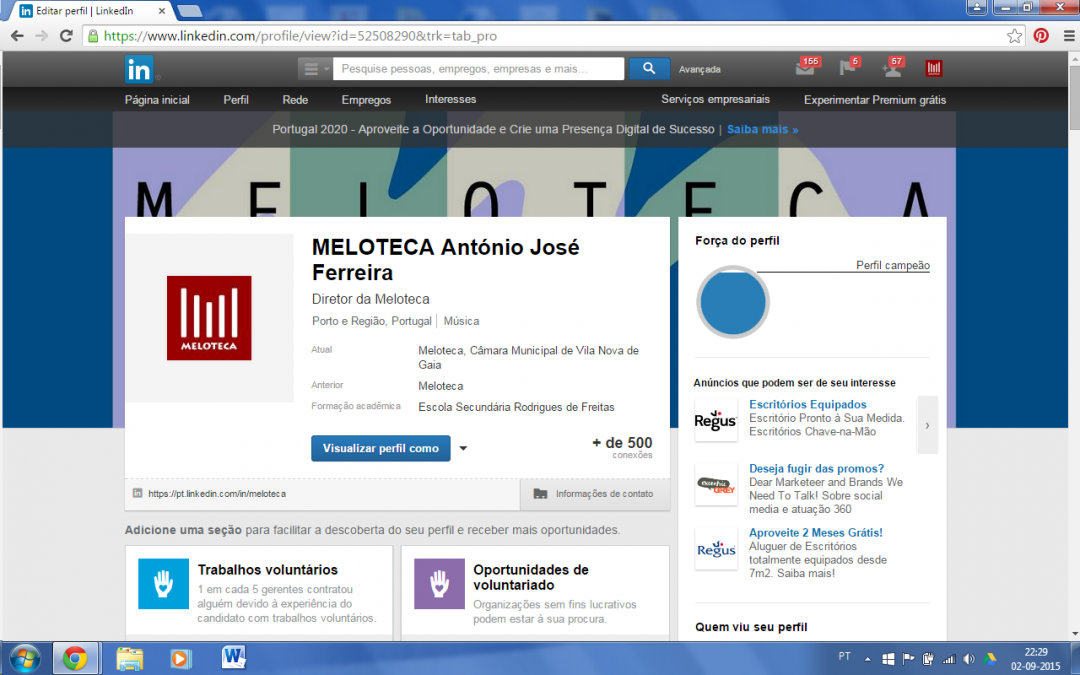
Task: Open Informações de contato section
Action: click(x=595, y=494)
